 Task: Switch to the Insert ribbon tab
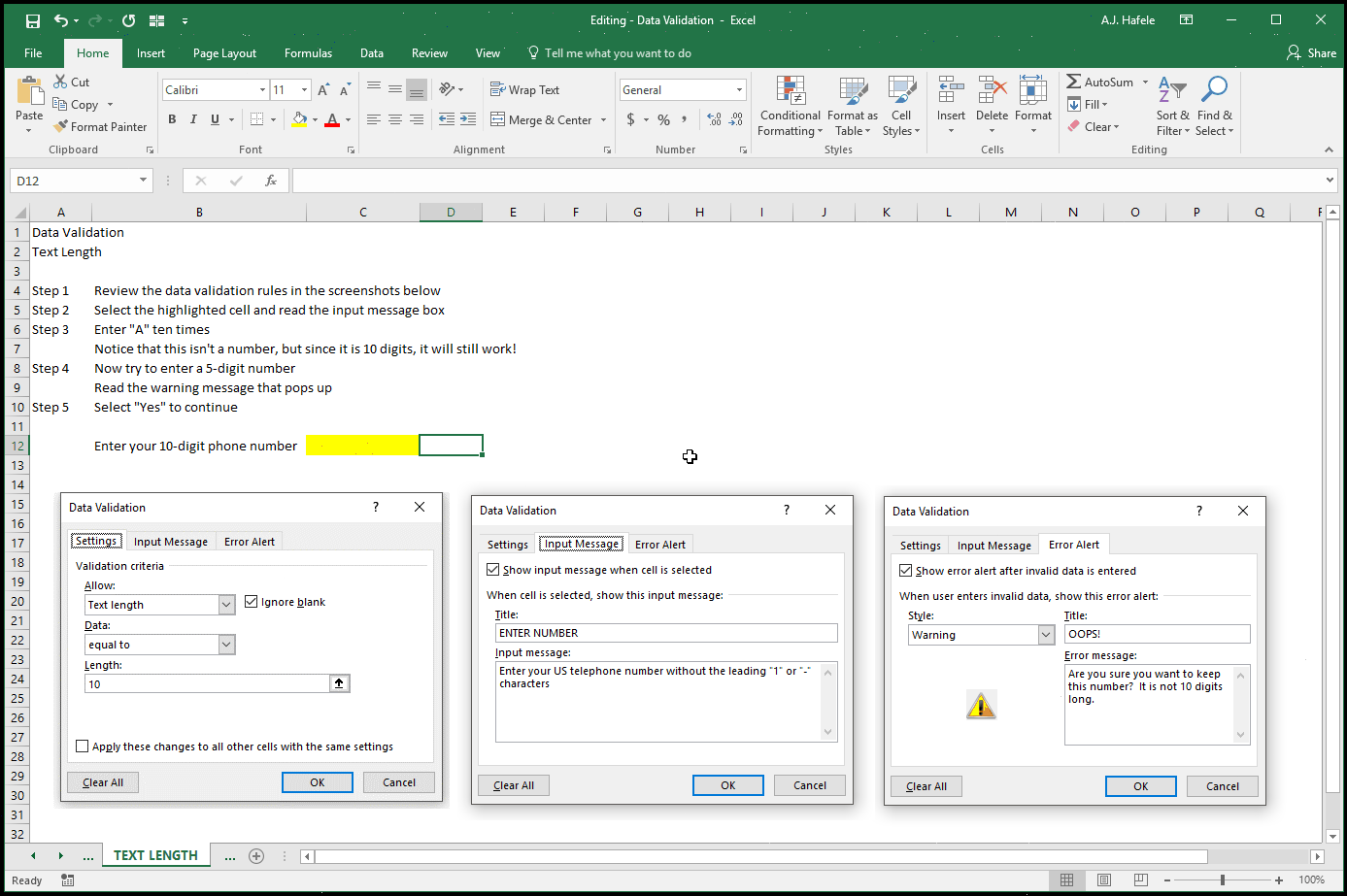[151, 53]
